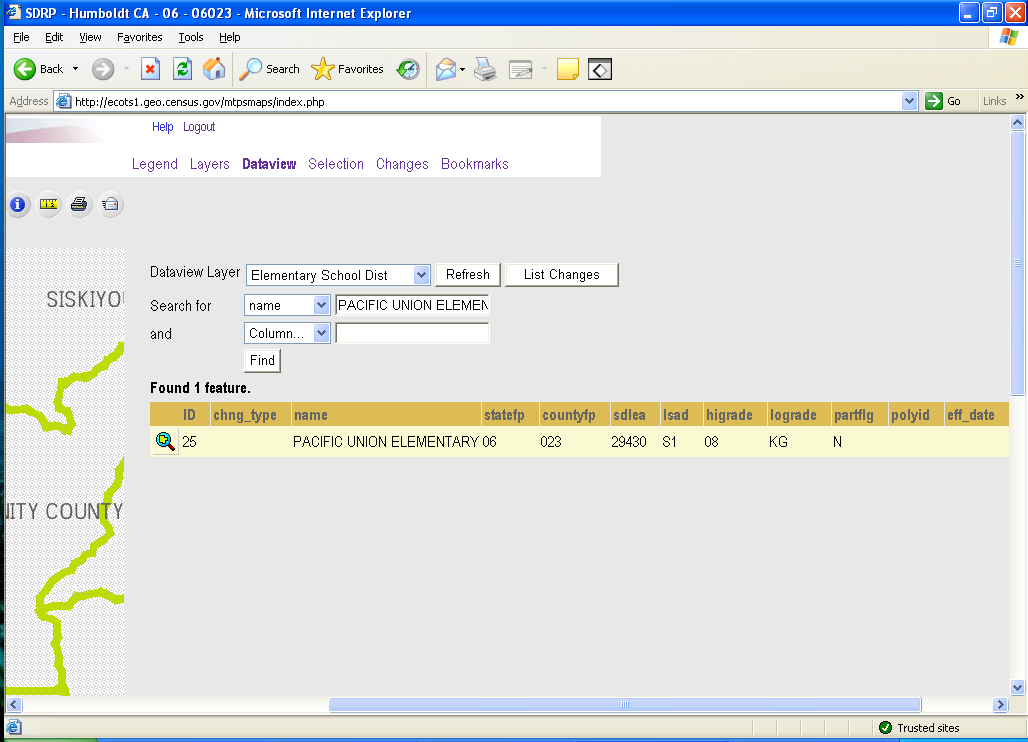Click the map print icon below Legend

click(x=80, y=205)
